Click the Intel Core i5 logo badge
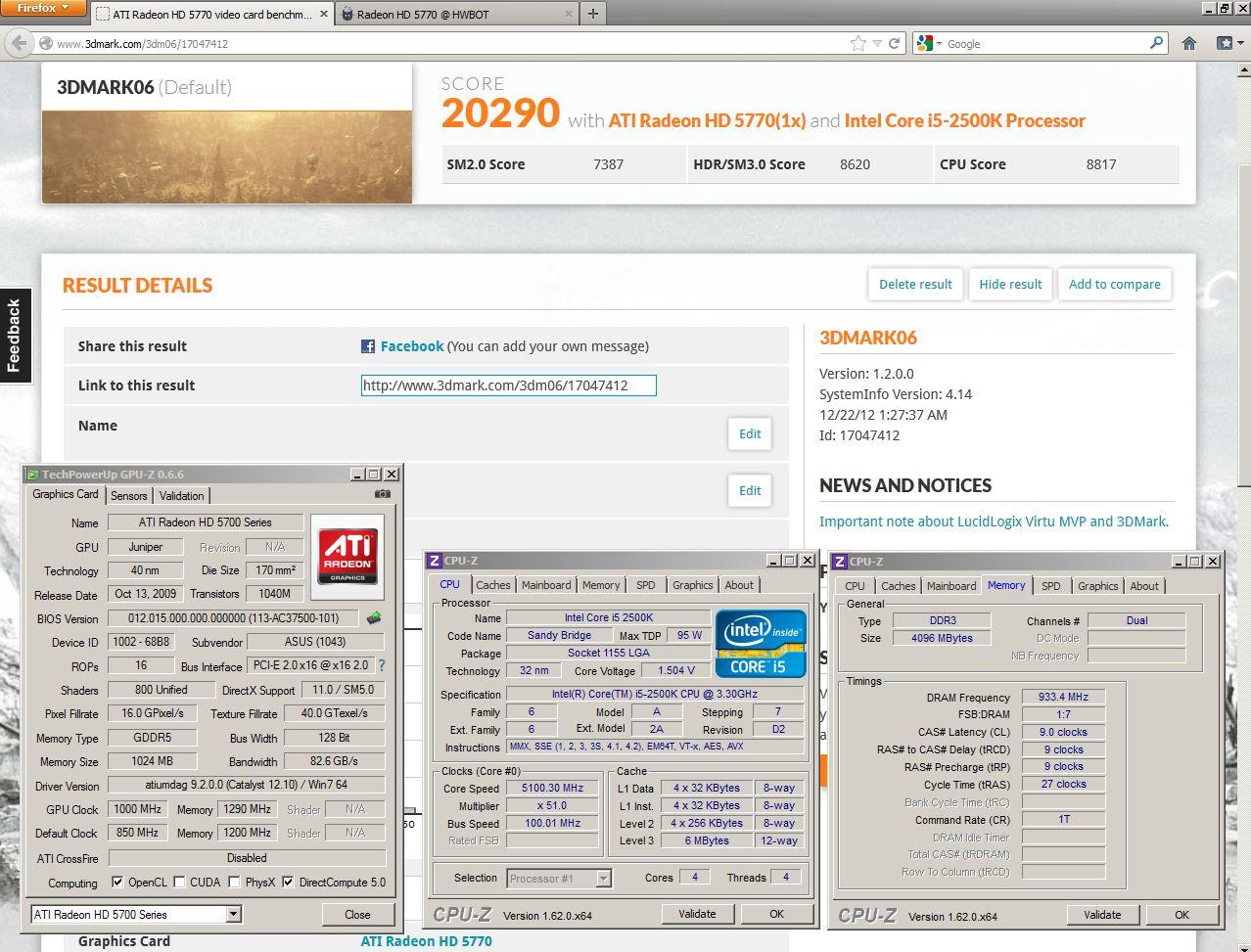The height and width of the screenshot is (952, 1251). point(761,643)
